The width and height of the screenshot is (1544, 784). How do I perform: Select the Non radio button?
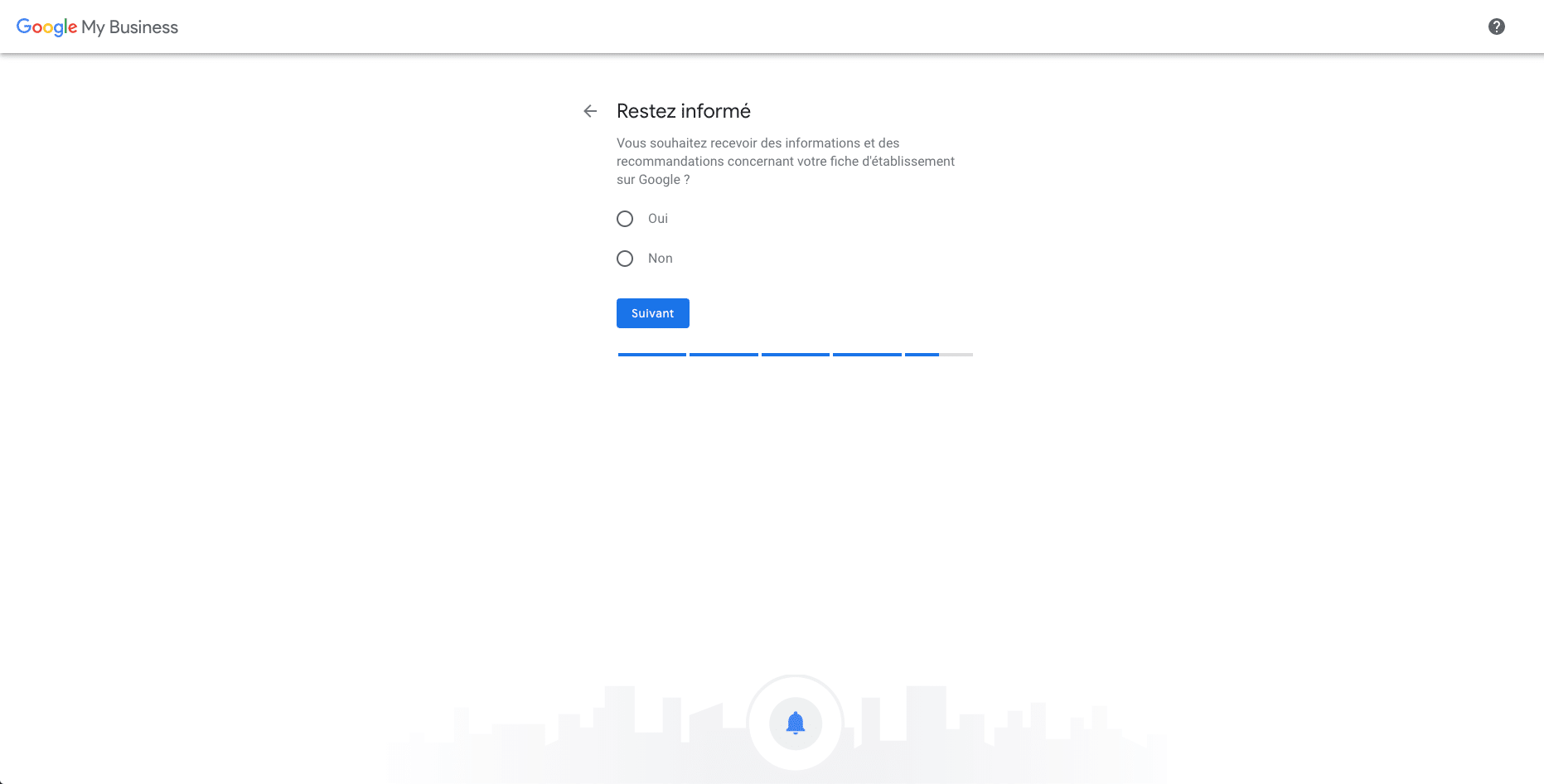625,258
